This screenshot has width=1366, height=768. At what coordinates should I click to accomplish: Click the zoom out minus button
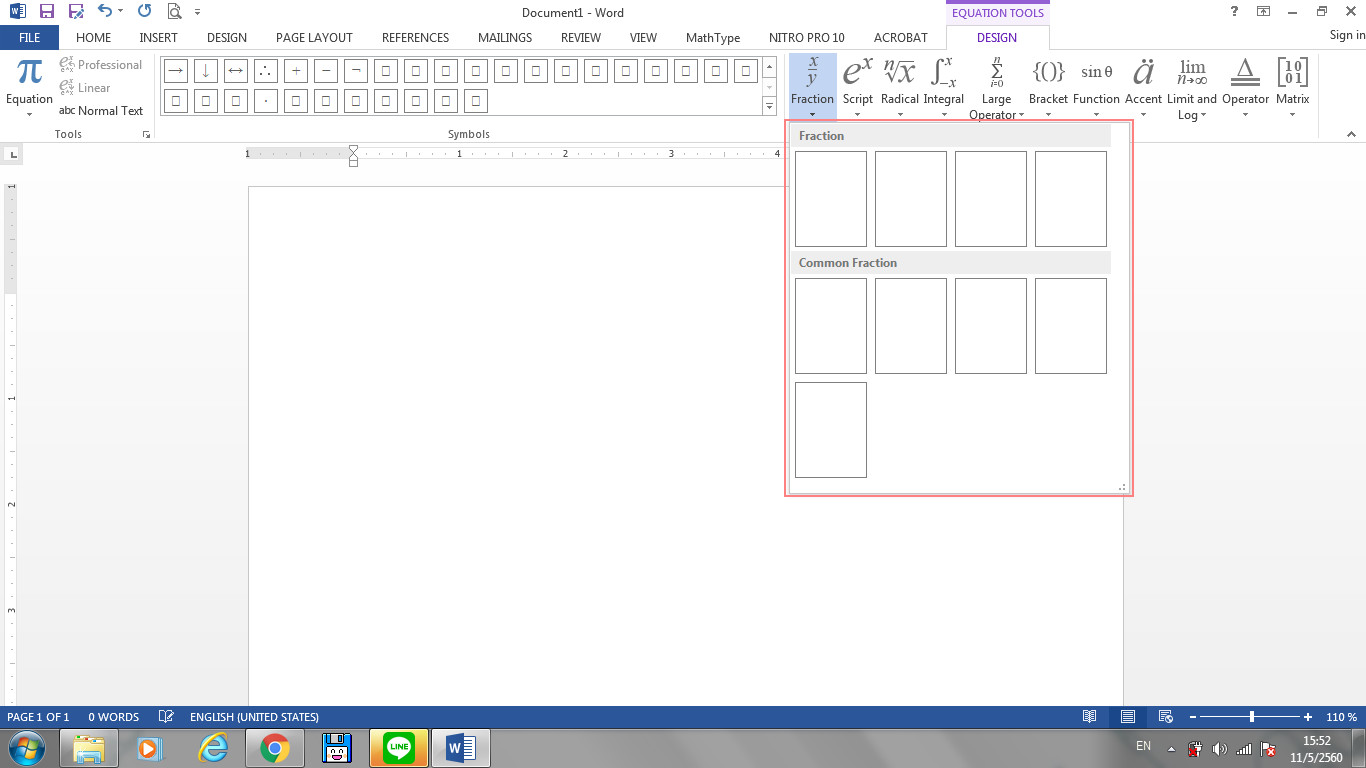1191,717
